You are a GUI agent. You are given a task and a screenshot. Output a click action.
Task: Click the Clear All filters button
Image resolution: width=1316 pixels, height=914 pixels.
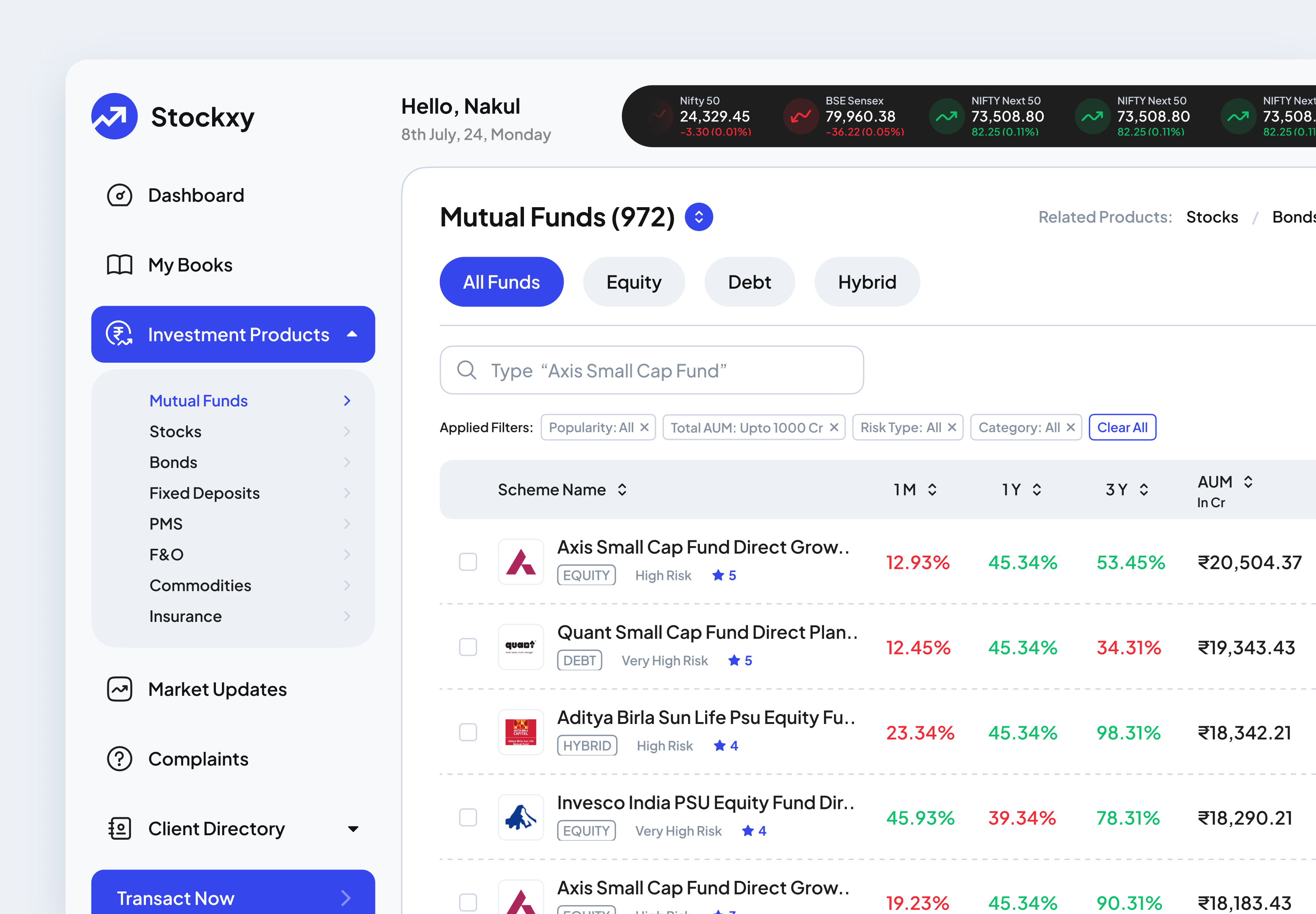(x=1122, y=427)
